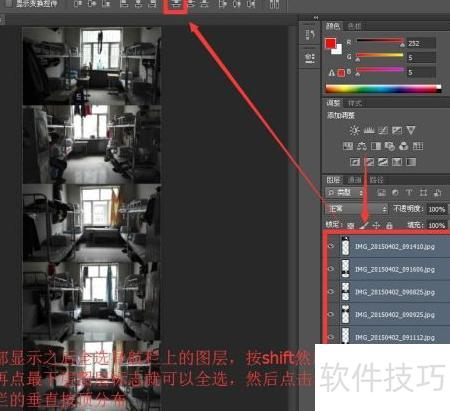
Task: Hide layer IMG_20150402_091606.jpg via its eye
Action: [x=331, y=269]
